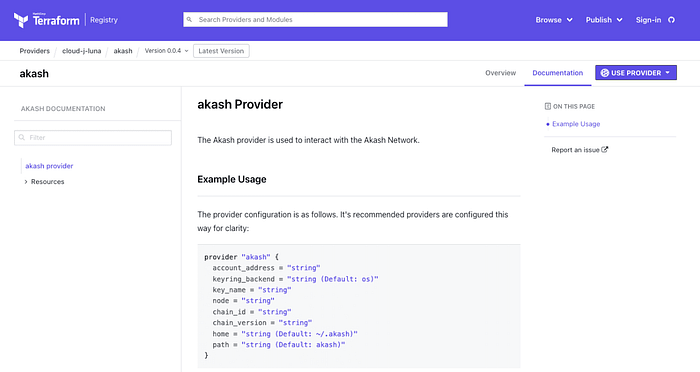This screenshot has width=700, height=372.
Task: Open GitHub icon next to Sign-in
Action: tap(671, 20)
